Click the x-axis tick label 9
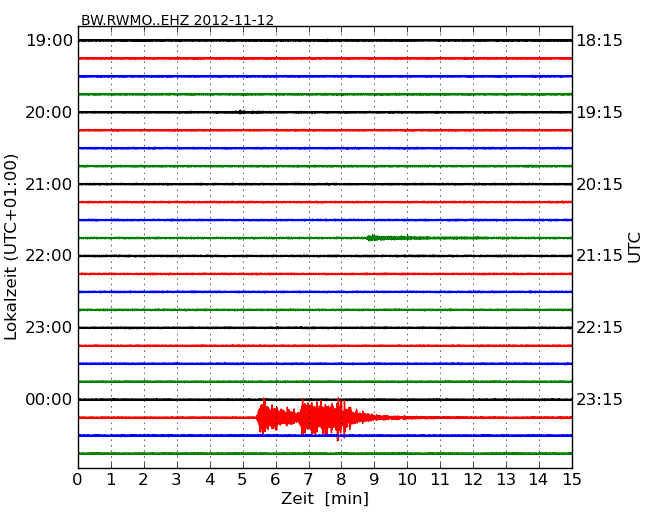 click(x=374, y=479)
